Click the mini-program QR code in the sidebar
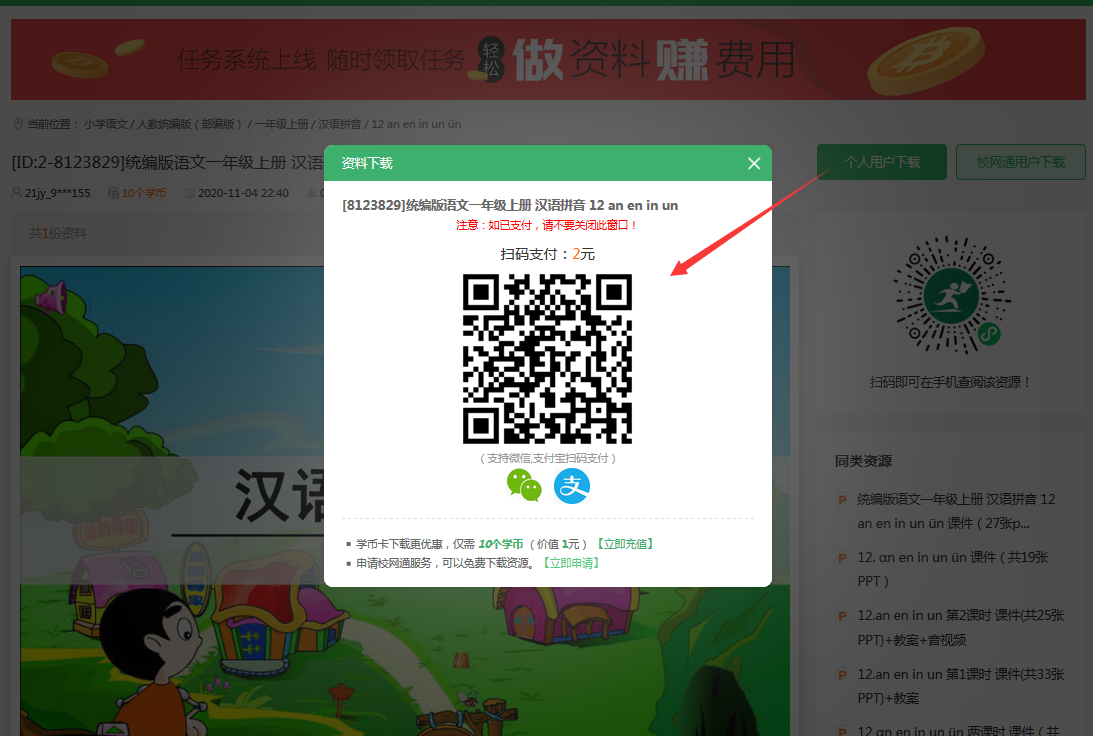 tap(951, 296)
